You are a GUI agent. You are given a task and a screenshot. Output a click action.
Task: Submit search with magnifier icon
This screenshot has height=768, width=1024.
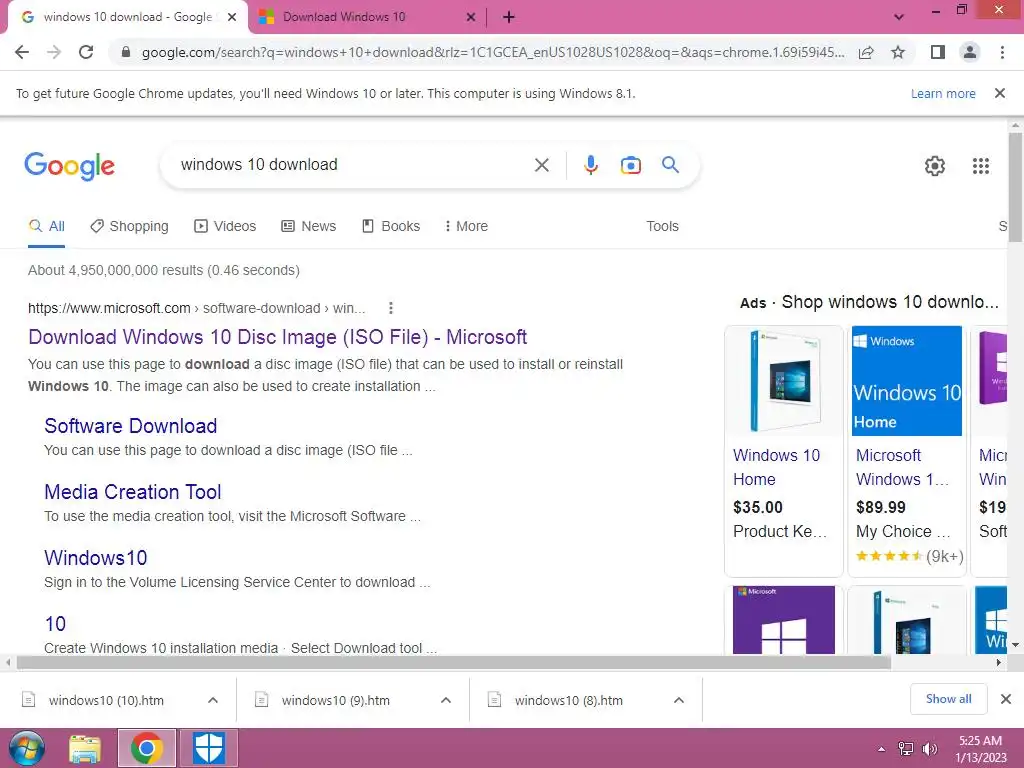point(670,165)
